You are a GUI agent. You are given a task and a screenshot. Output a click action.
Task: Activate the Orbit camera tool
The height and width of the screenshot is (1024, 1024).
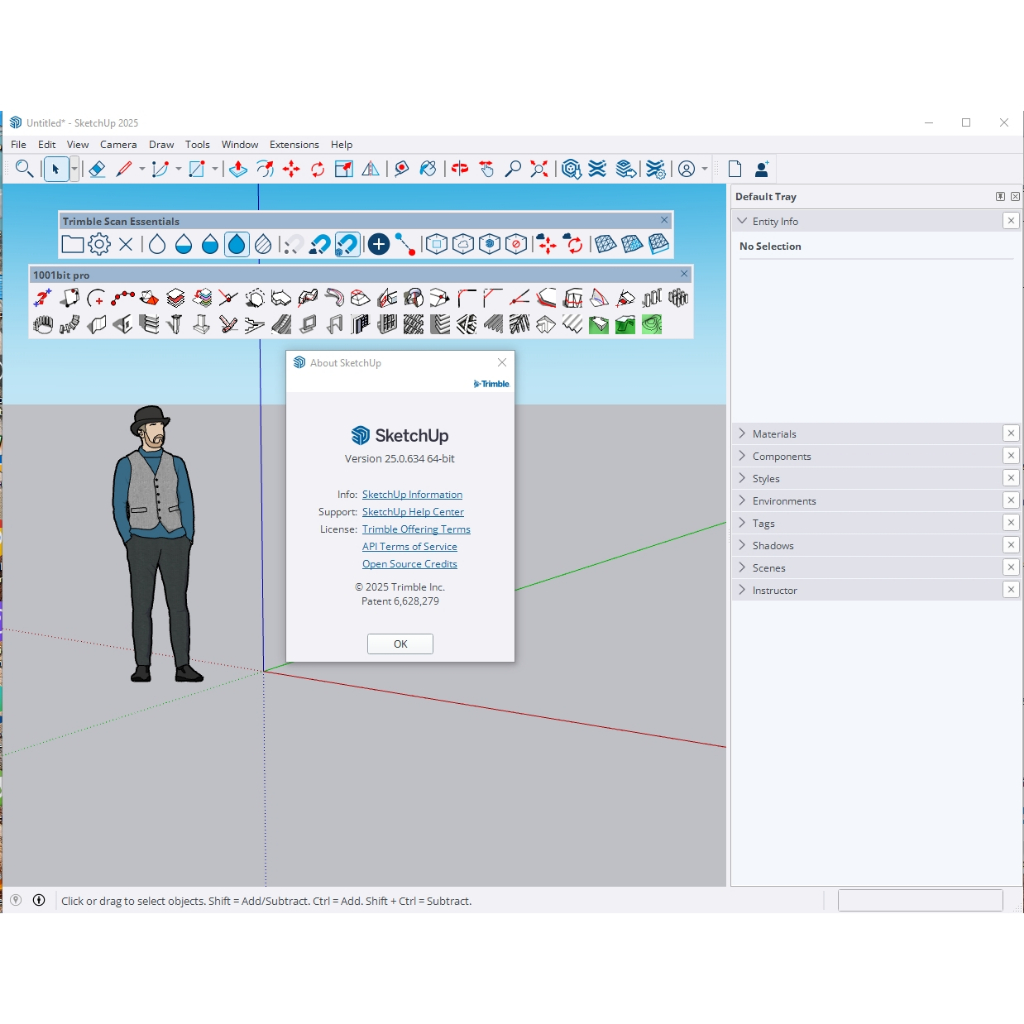tap(460, 169)
